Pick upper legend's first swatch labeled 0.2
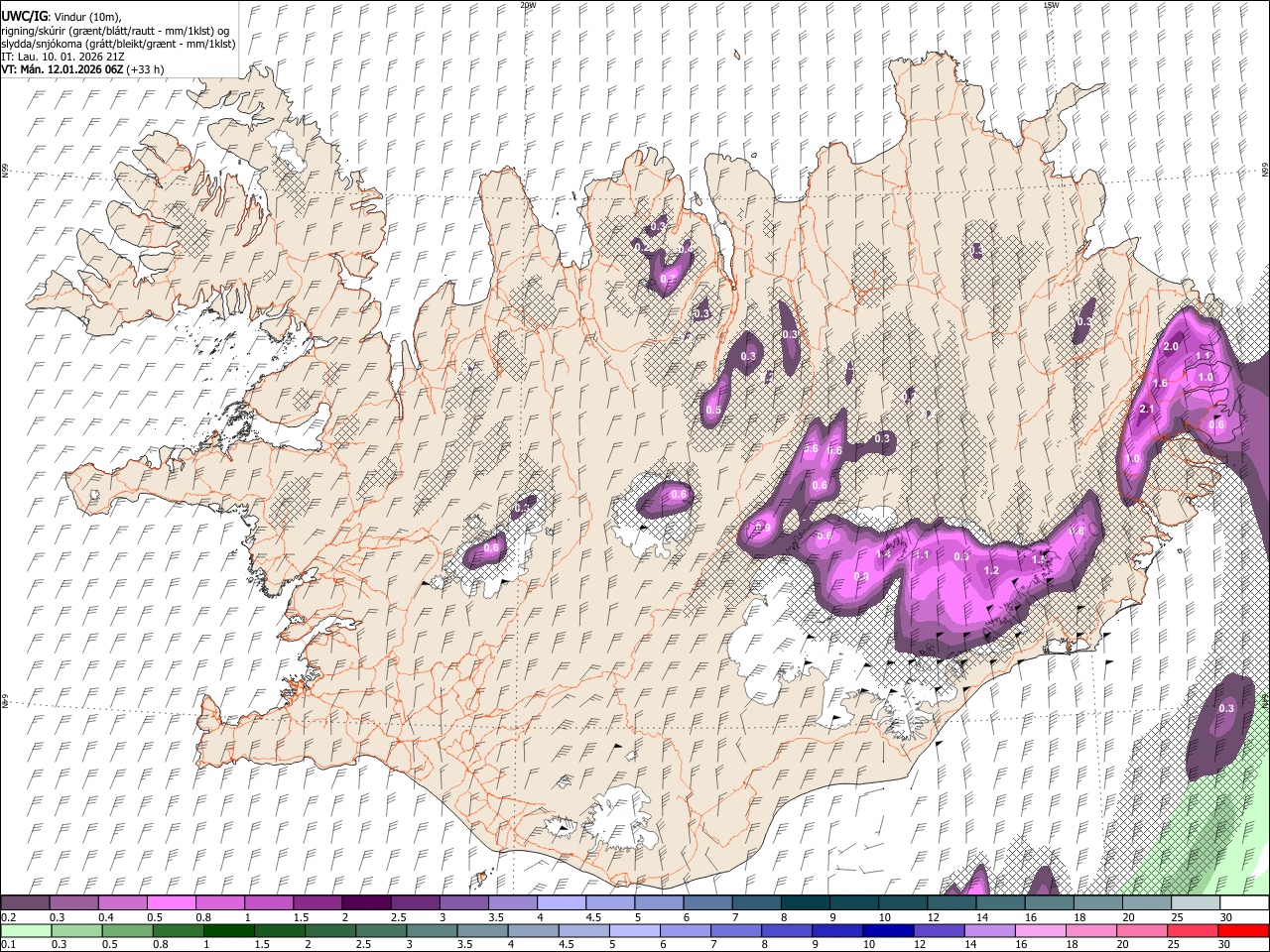The width and height of the screenshot is (1270, 952). click(25, 902)
